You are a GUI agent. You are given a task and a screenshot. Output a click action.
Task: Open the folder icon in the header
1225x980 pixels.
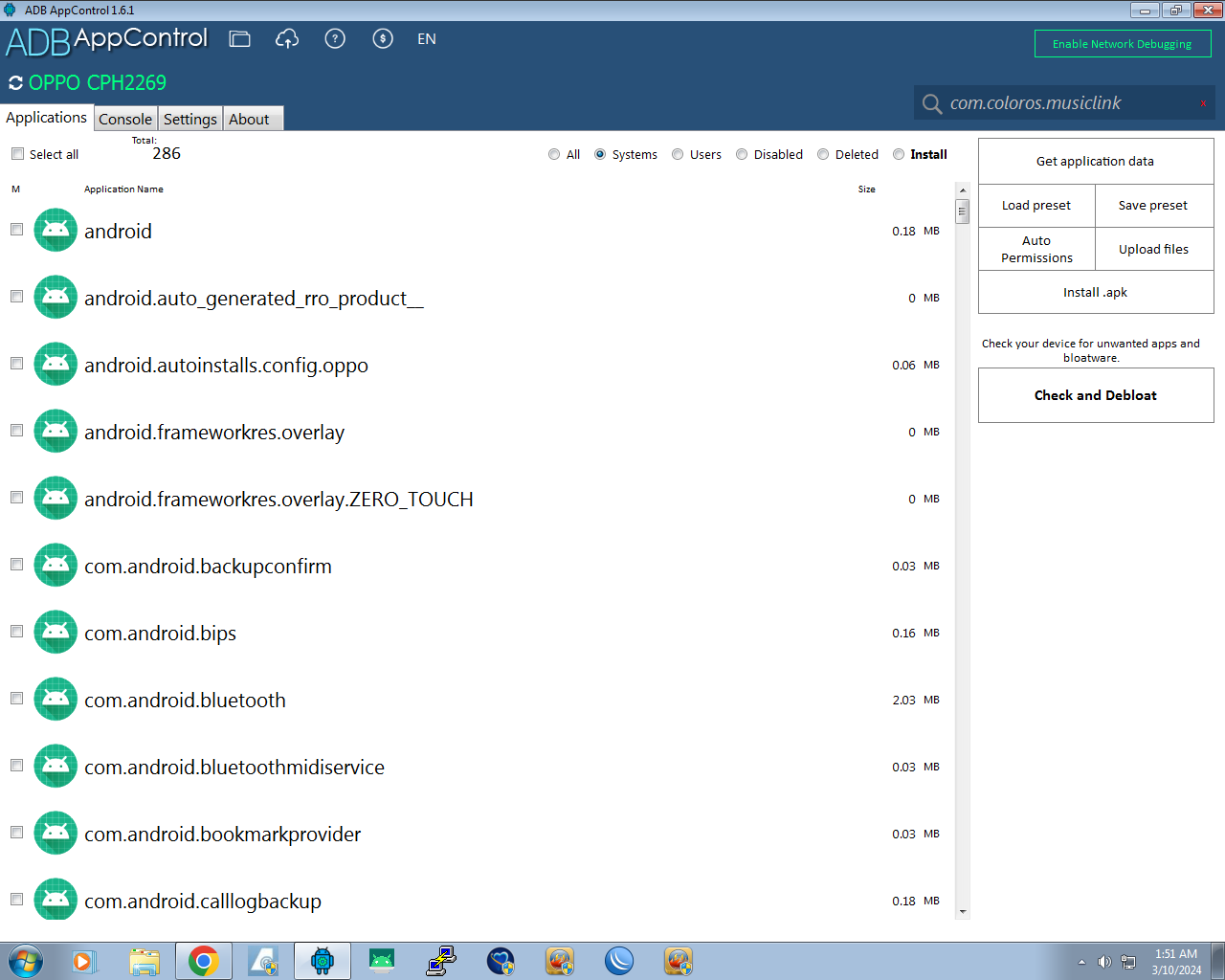(240, 39)
